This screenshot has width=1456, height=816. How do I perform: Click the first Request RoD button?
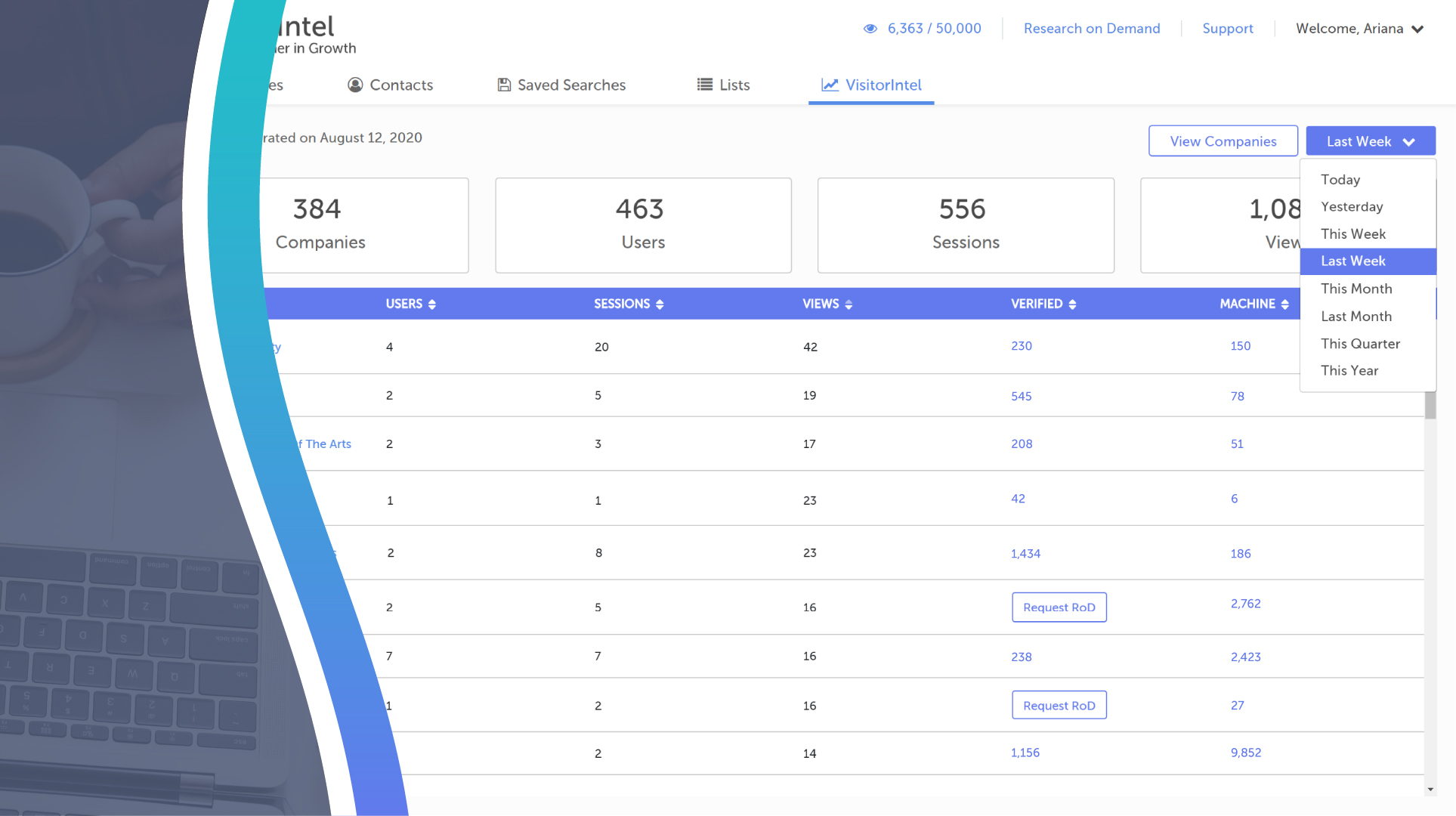point(1059,607)
